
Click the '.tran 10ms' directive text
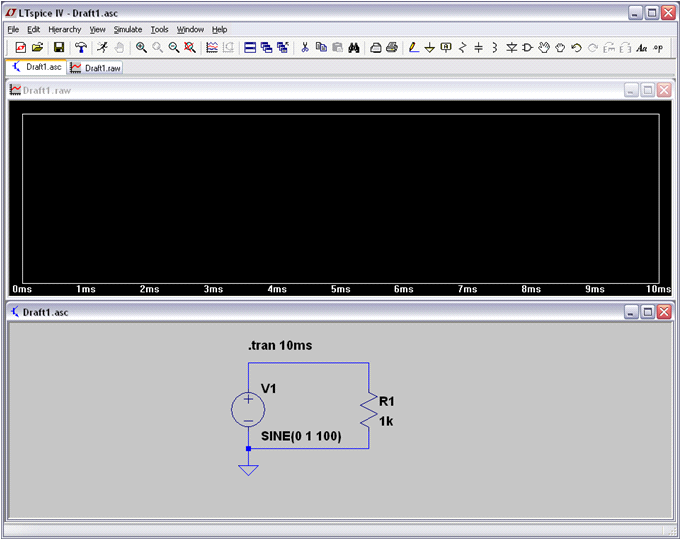[x=280, y=345]
